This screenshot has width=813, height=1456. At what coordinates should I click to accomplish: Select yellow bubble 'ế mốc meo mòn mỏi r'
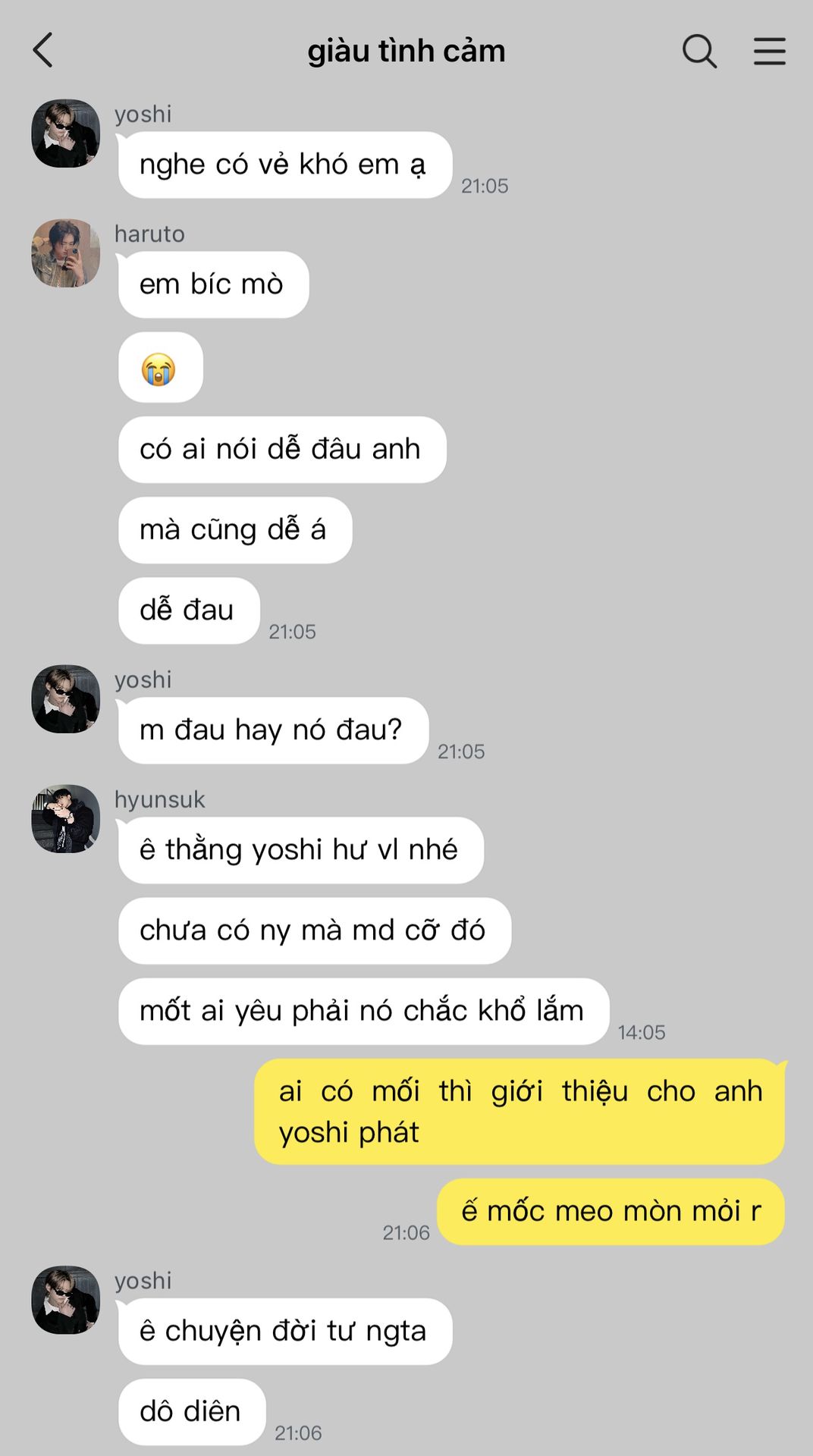(x=611, y=1212)
